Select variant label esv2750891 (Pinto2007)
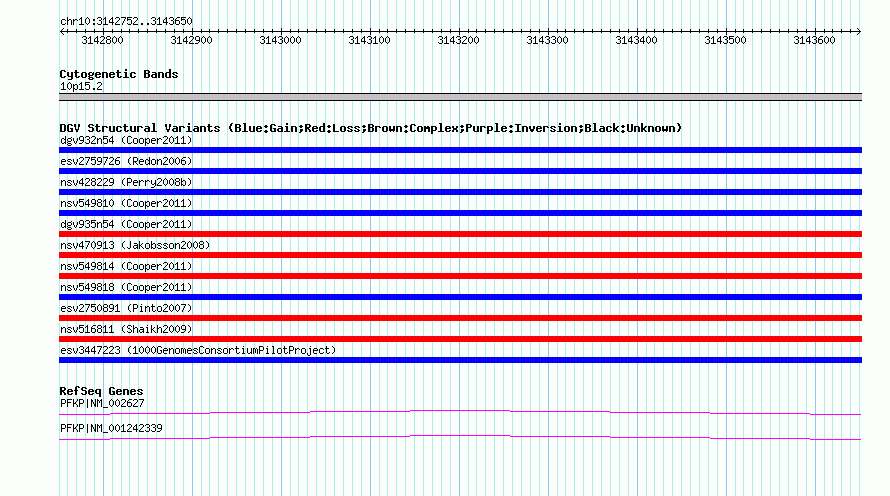This screenshot has height=496, width=890. coord(126,308)
